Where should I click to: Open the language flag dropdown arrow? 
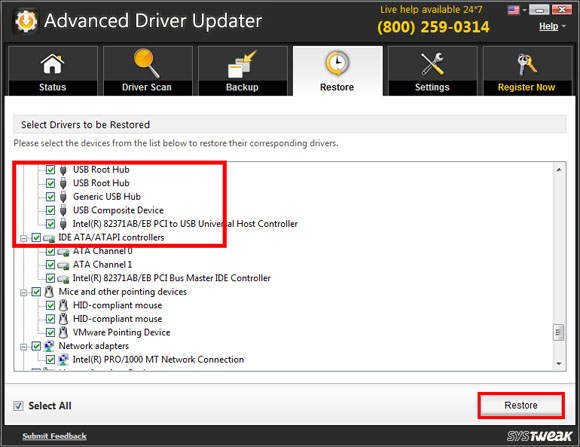pyautogui.click(x=524, y=10)
